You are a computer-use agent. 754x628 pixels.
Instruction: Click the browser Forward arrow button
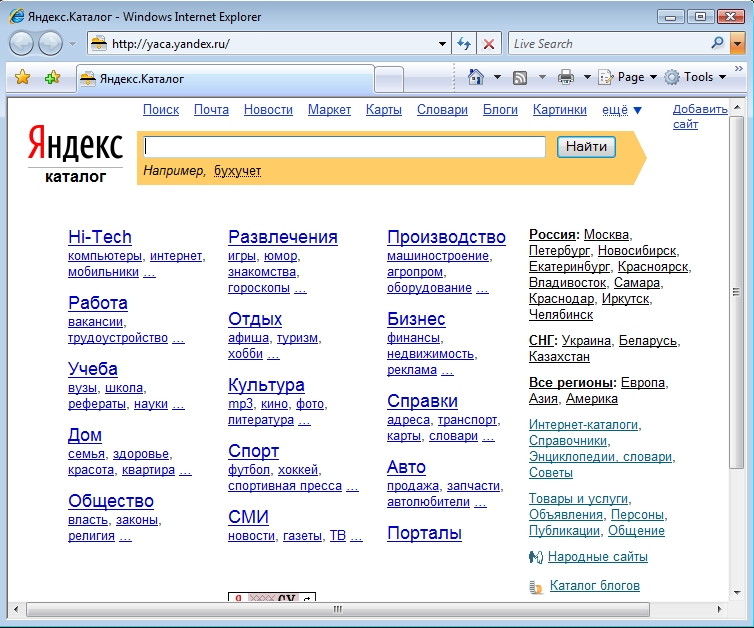click(x=50, y=44)
